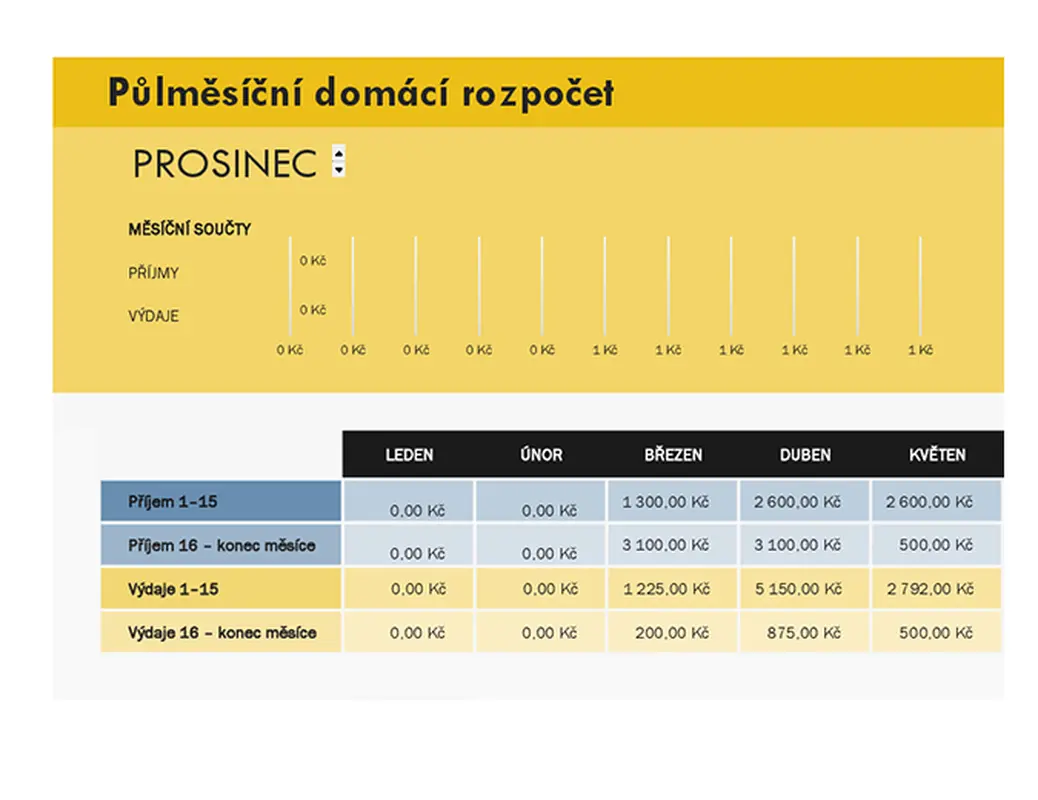This screenshot has height=800, width=1038.
Task: Click the PŘÍJMY label in chart
Action: 154,273
